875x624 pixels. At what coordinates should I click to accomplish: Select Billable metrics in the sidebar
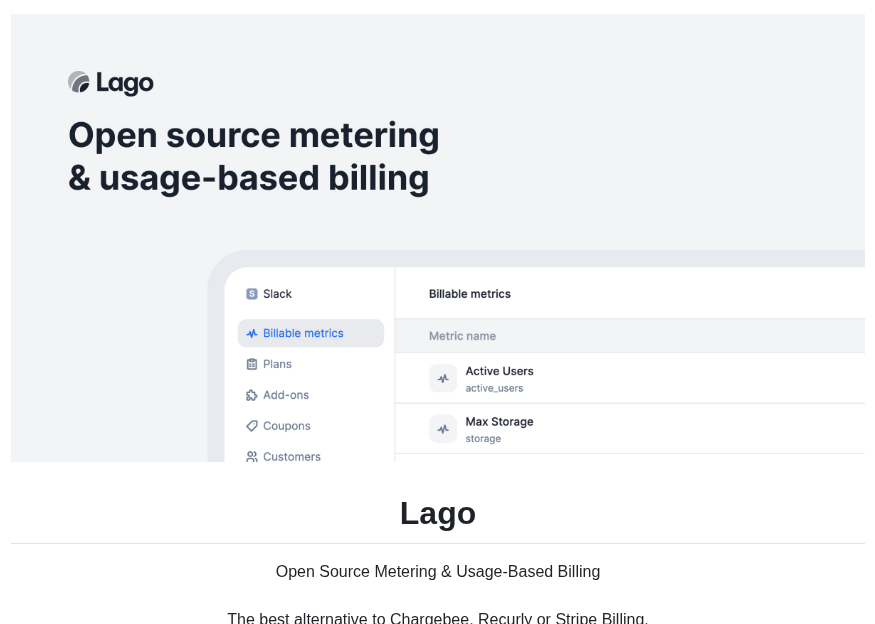click(311, 333)
